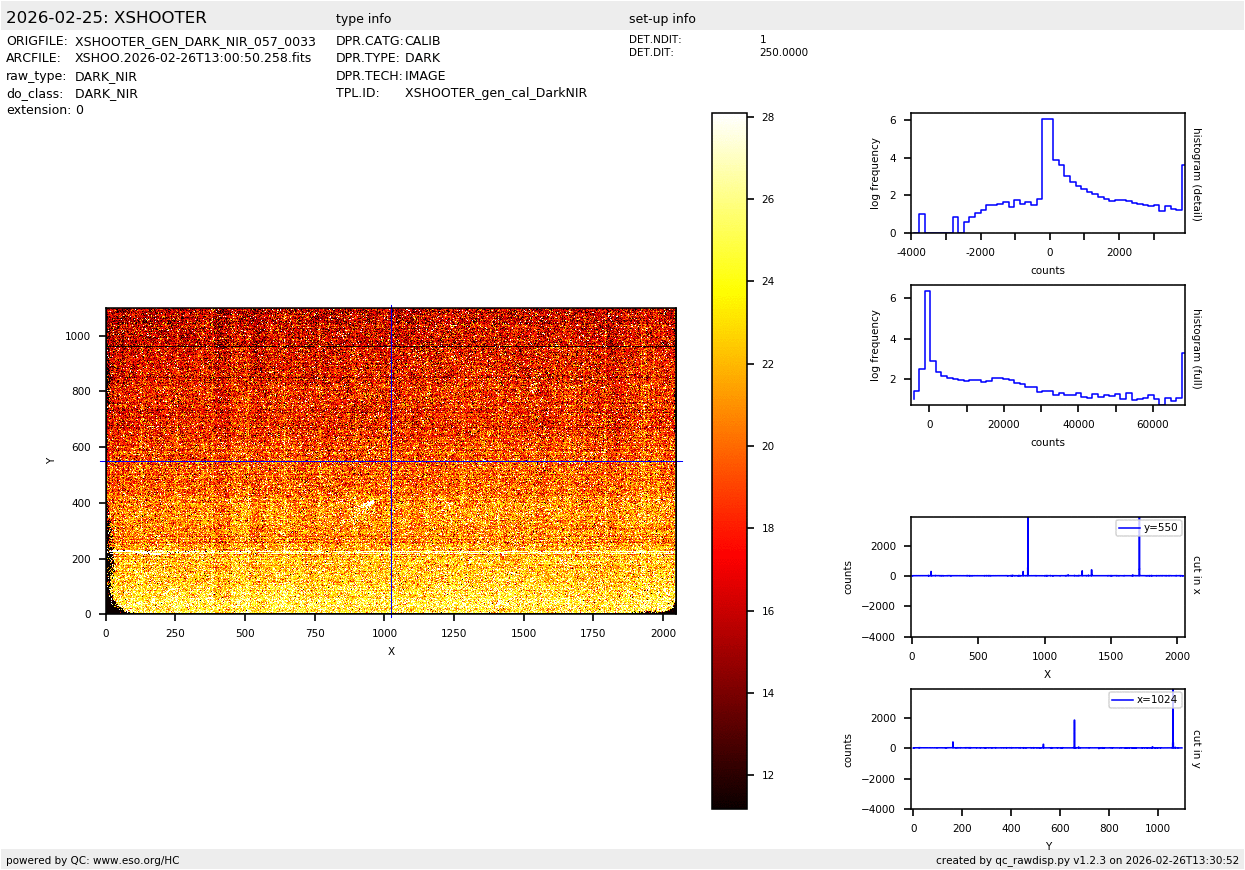Image resolution: width=1245 pixels, height=870 pixels.
Task: Click the y=550 legend entry
Action: pyautogui.click(x=1148, y=528)
